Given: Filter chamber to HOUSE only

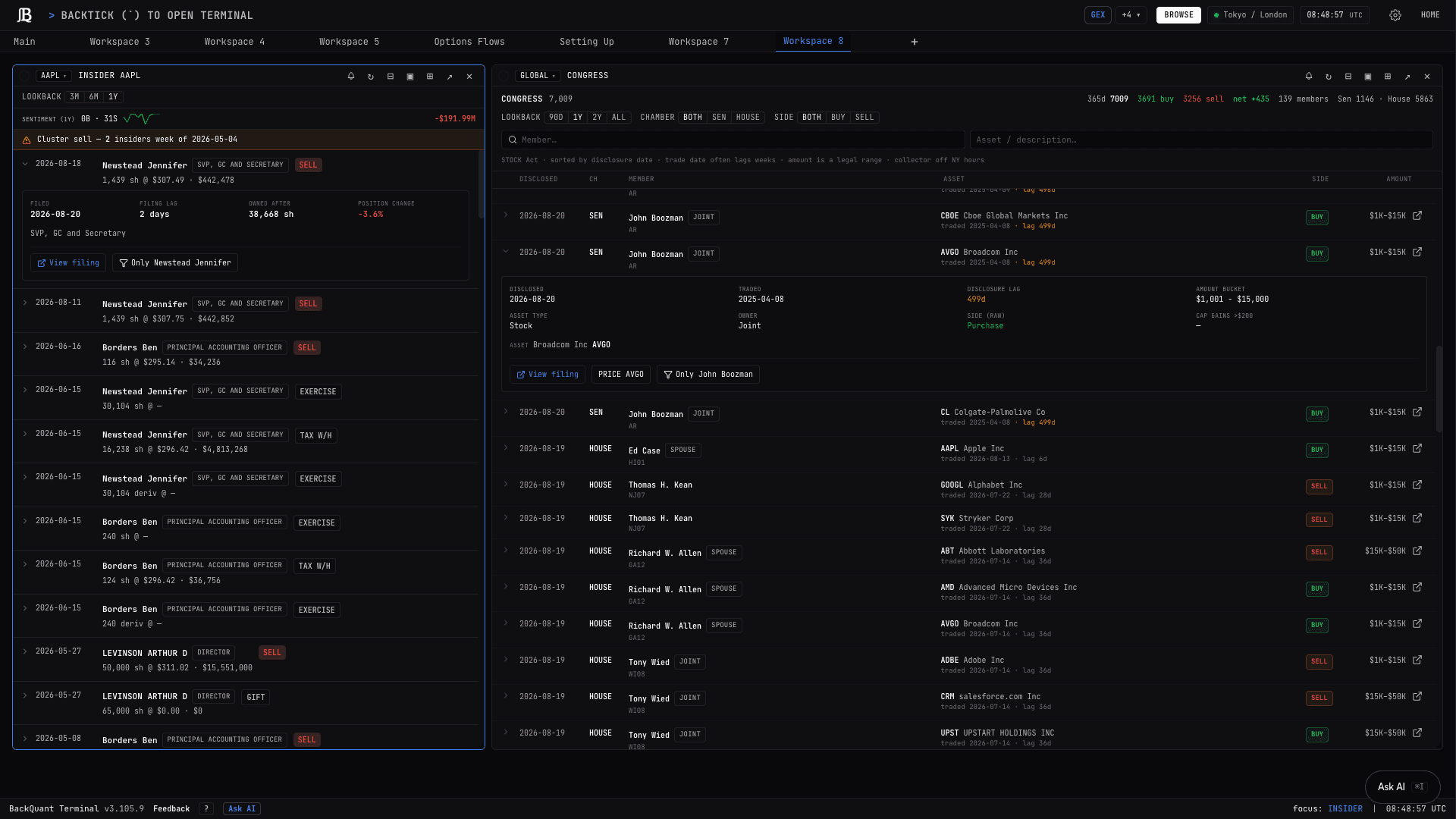Looking at the screenshot, I should pos(748,118).
